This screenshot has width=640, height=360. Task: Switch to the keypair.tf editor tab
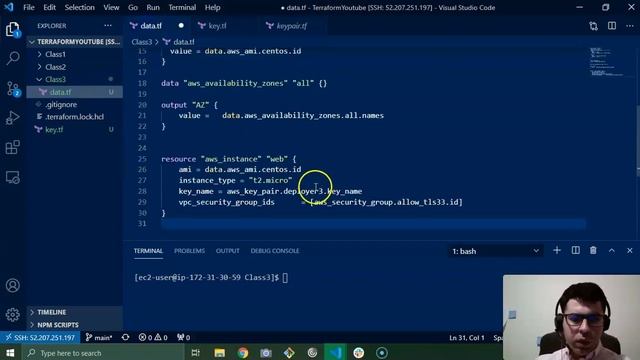[x=292, y=26]
